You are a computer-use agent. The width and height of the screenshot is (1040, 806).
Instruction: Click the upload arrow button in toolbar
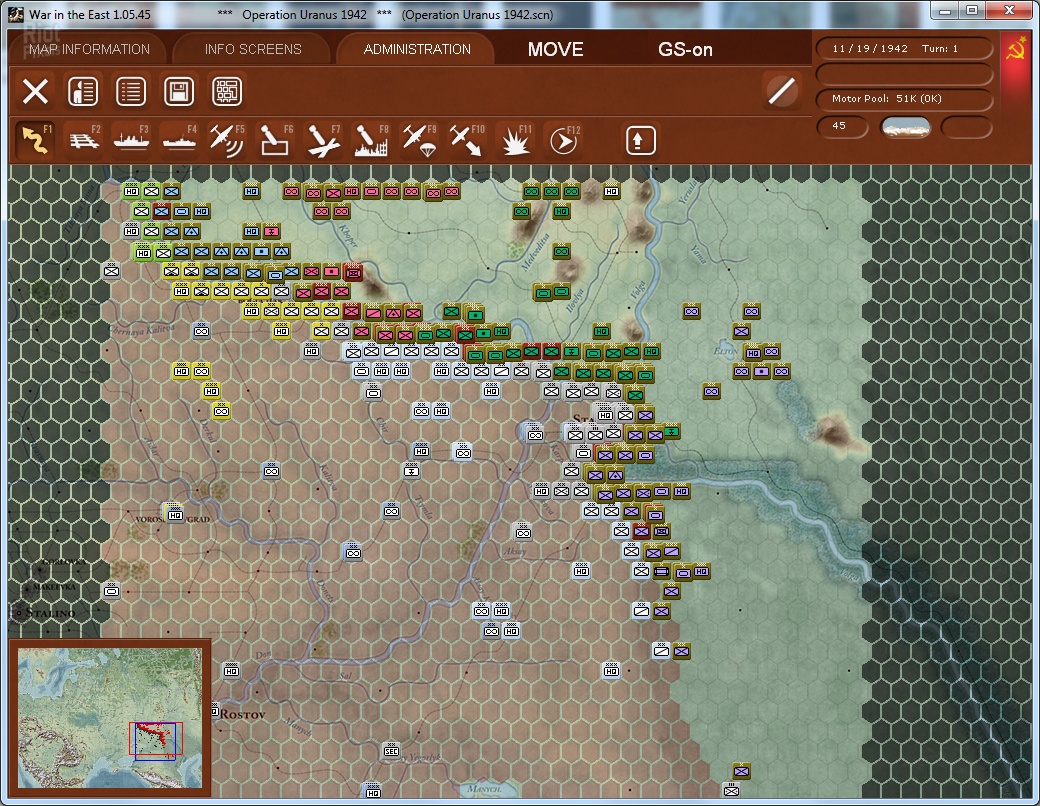point(641,140)
